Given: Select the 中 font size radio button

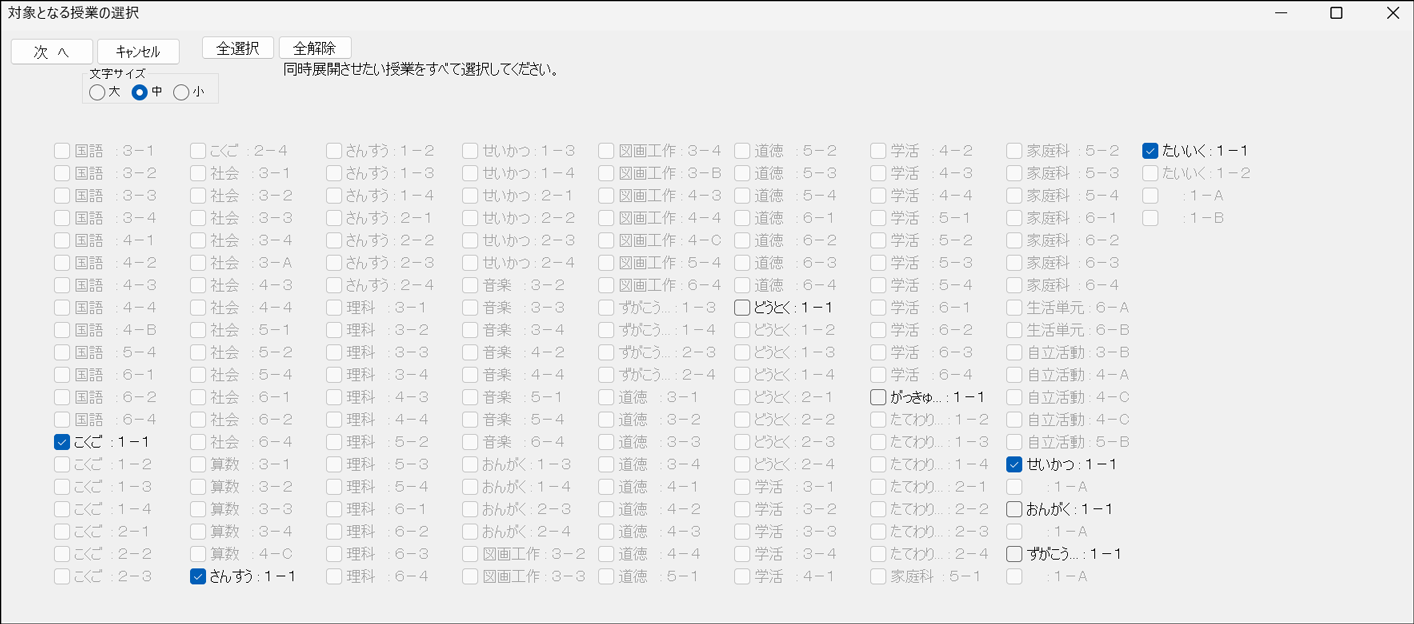Looking at the screenshot, I should [x=139, y=92].
